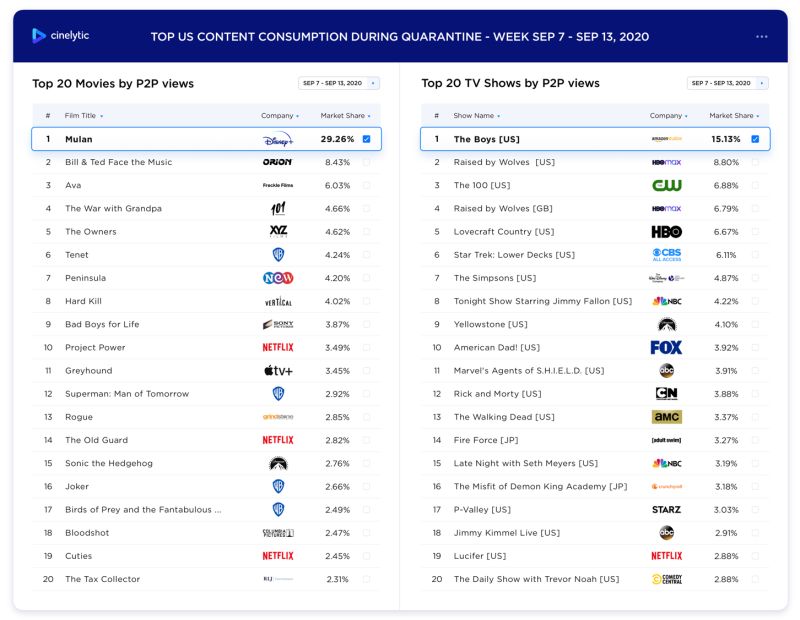Sort movies by Company column
This screenshot has width=800, height=620.
click(280, 116)
